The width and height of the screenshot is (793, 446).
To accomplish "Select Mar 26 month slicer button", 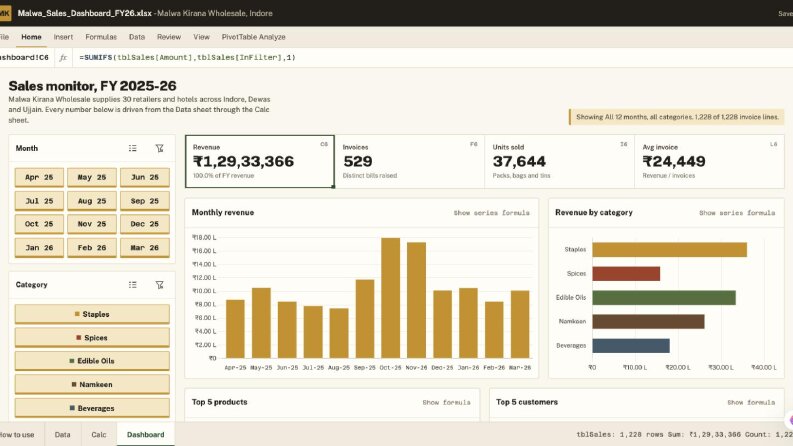I will [145, 248].
